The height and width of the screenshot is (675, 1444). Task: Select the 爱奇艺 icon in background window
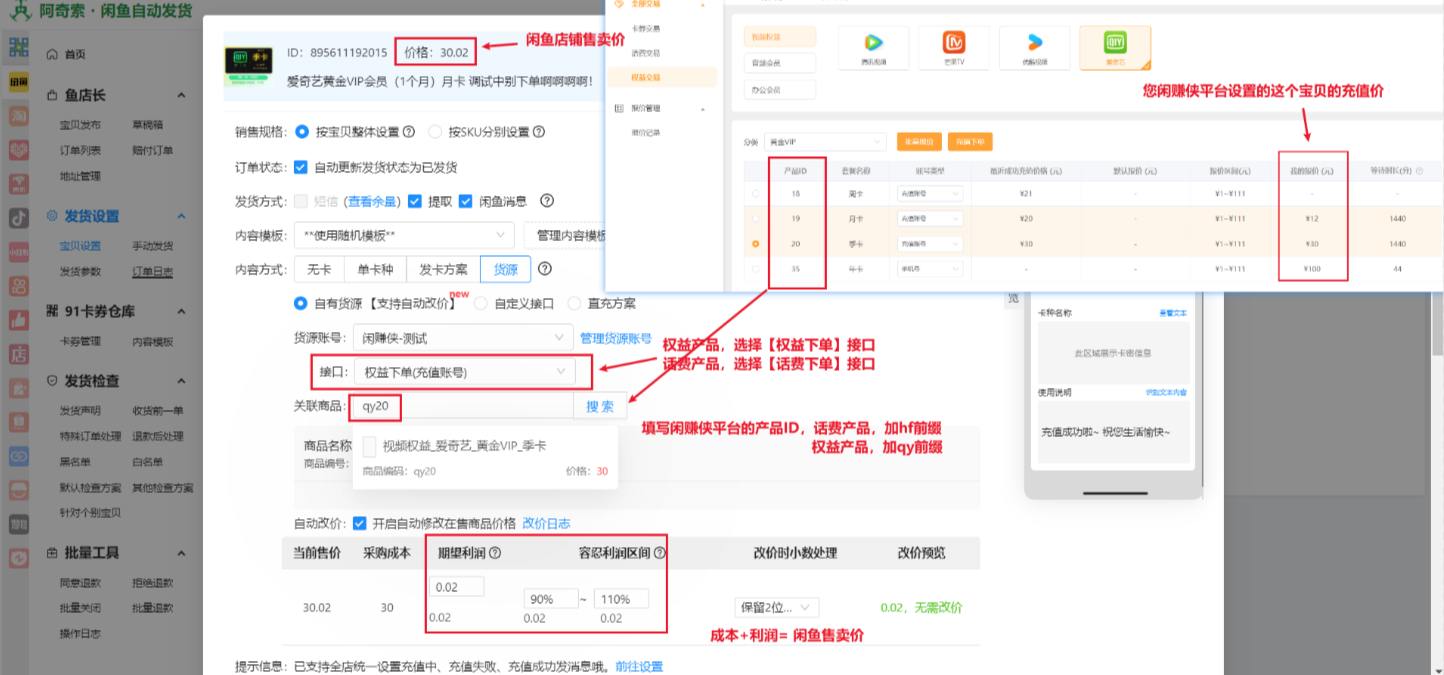point(1115,48)
